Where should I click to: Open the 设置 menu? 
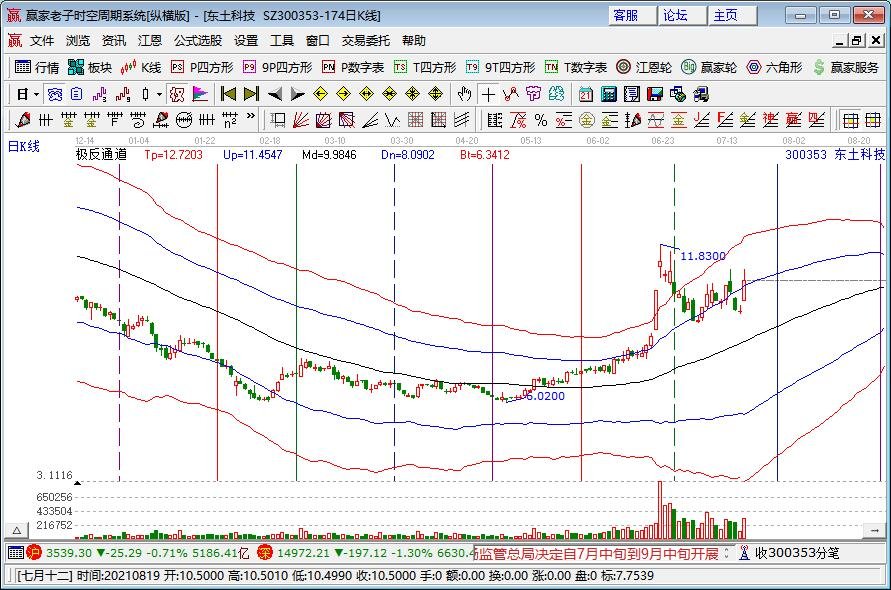(x=246, y=41)
